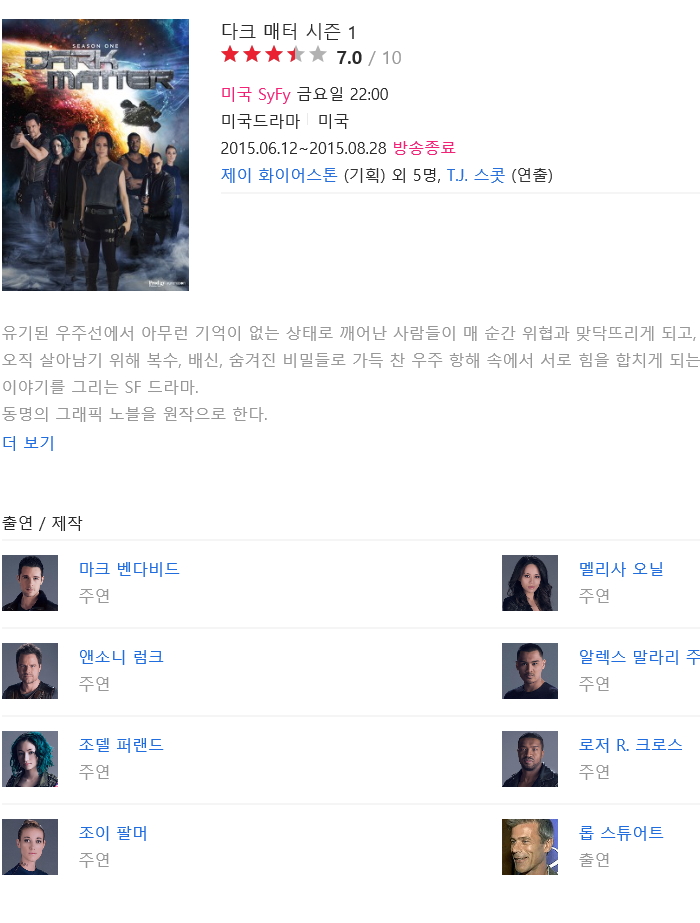Open the 미국 SyFy channel link

256,94
